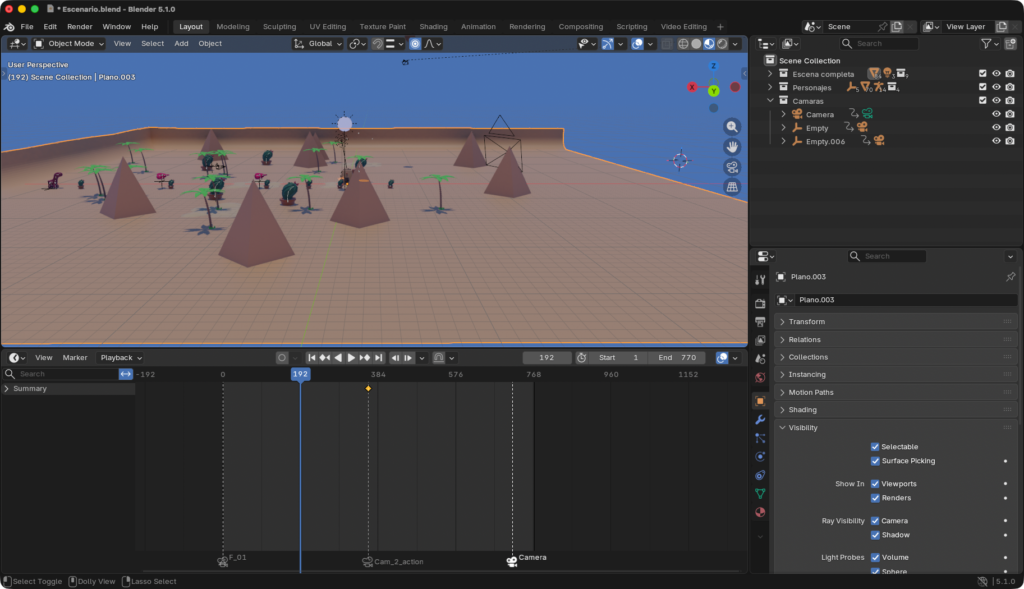Toggle camera view using the viewport camera icon
Image resolution: width=1024 pixels, height=589 pixels.
click(x=732, y=167)
